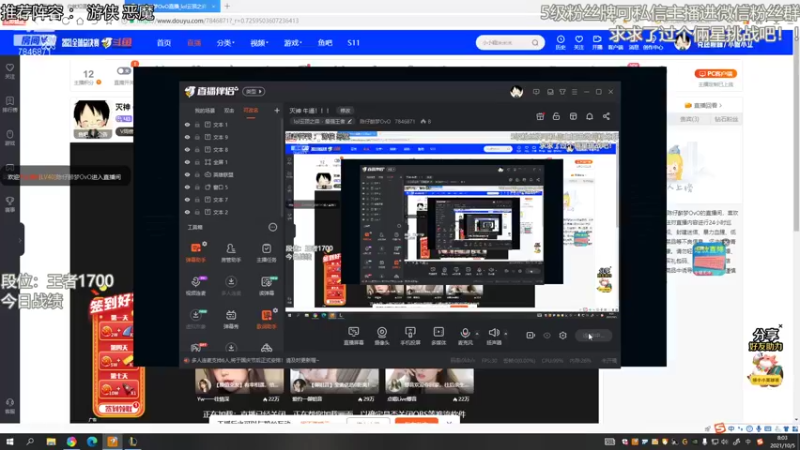
Task: Mute the 麦克风 microphone
Action: pos(465,336)
